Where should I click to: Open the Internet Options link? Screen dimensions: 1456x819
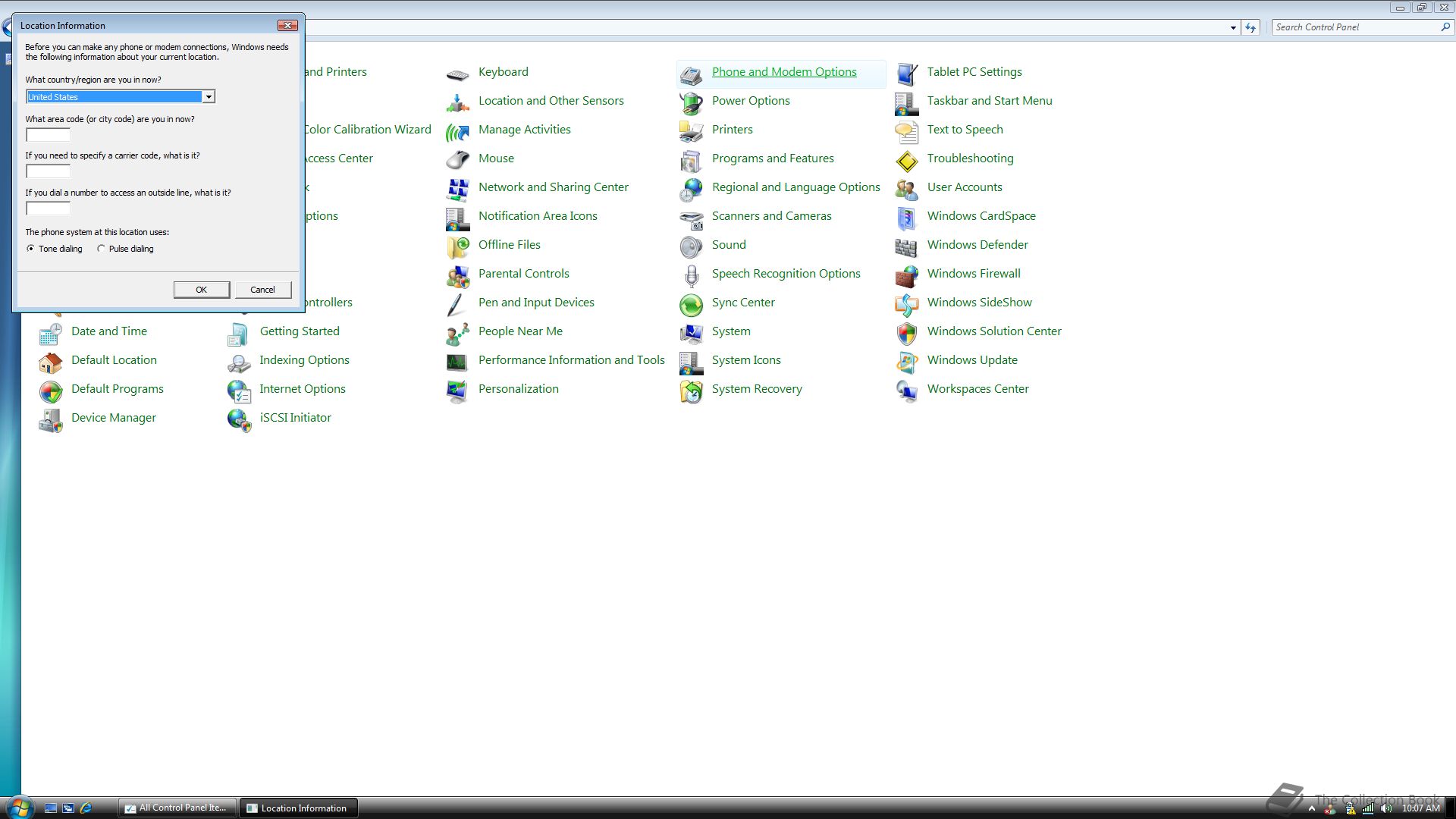(303, 388)
